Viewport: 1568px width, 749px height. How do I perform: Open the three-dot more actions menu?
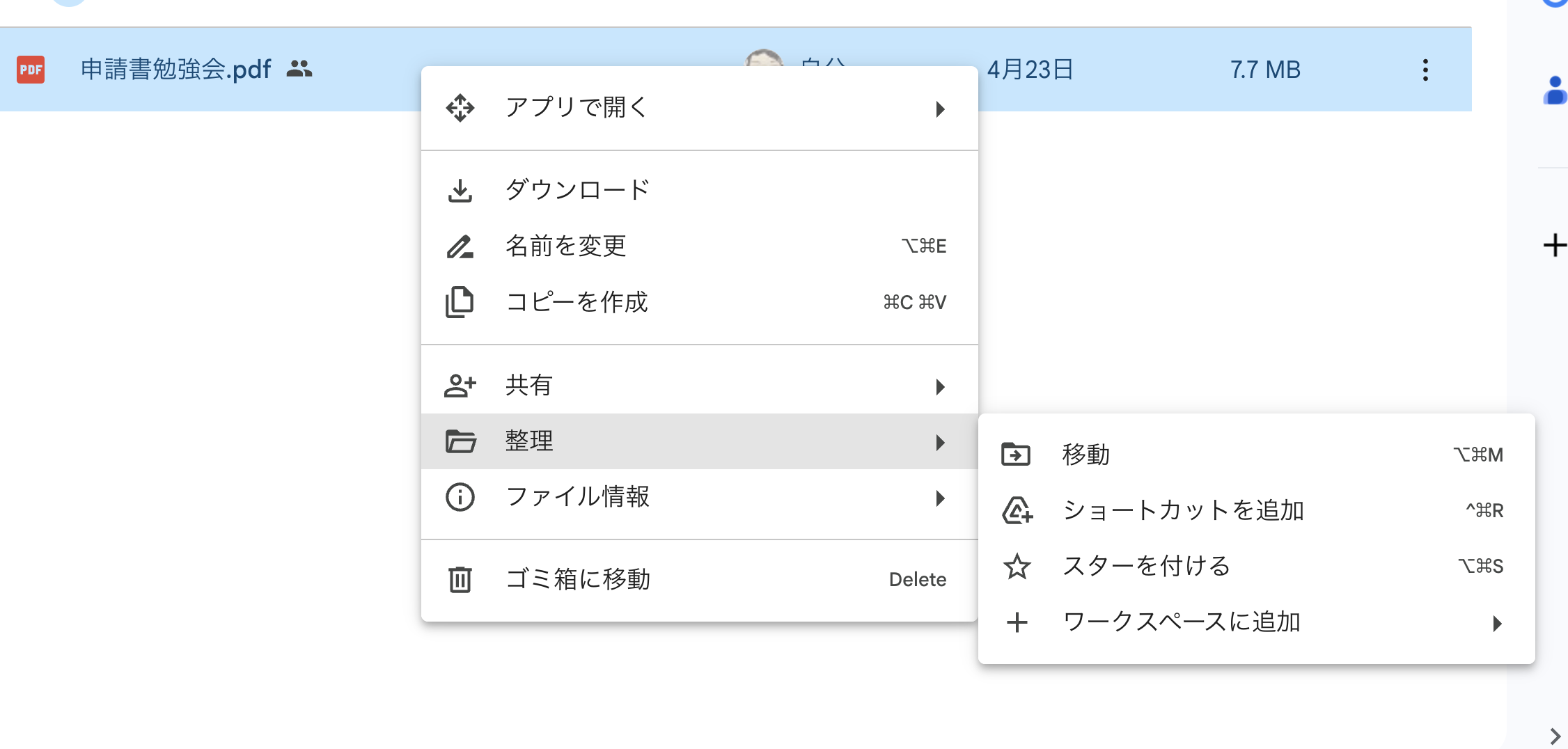click(x=1425, y=70)
